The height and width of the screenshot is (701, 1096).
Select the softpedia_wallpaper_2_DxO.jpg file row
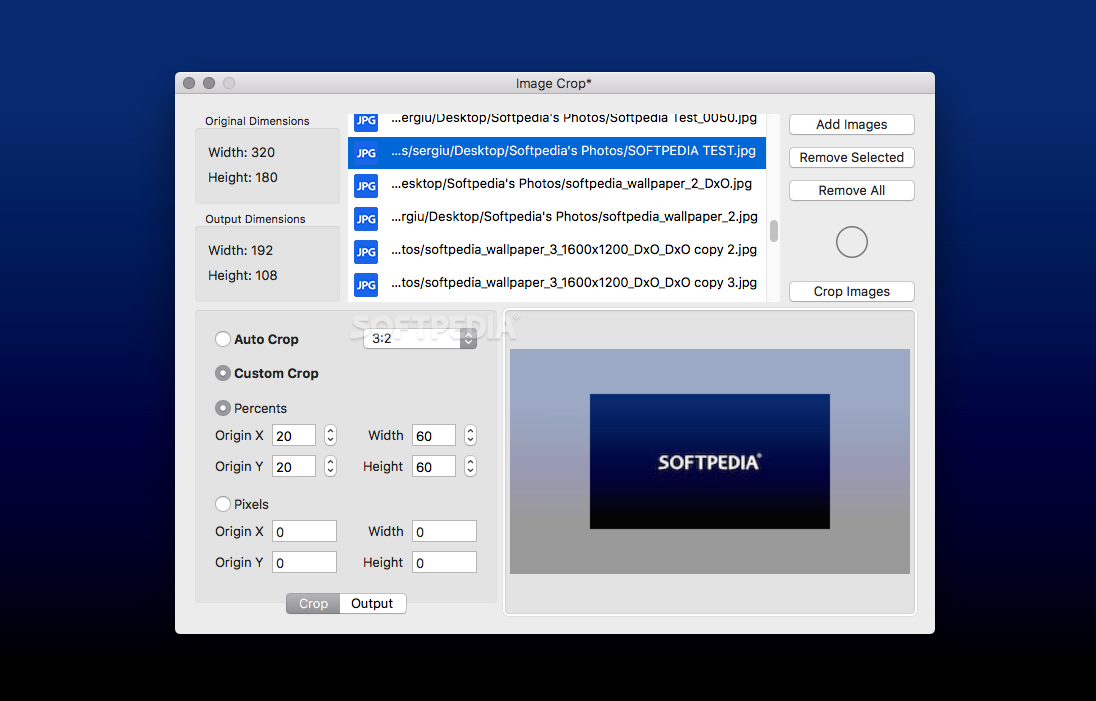pyautogui.click(x=557, y=185)
